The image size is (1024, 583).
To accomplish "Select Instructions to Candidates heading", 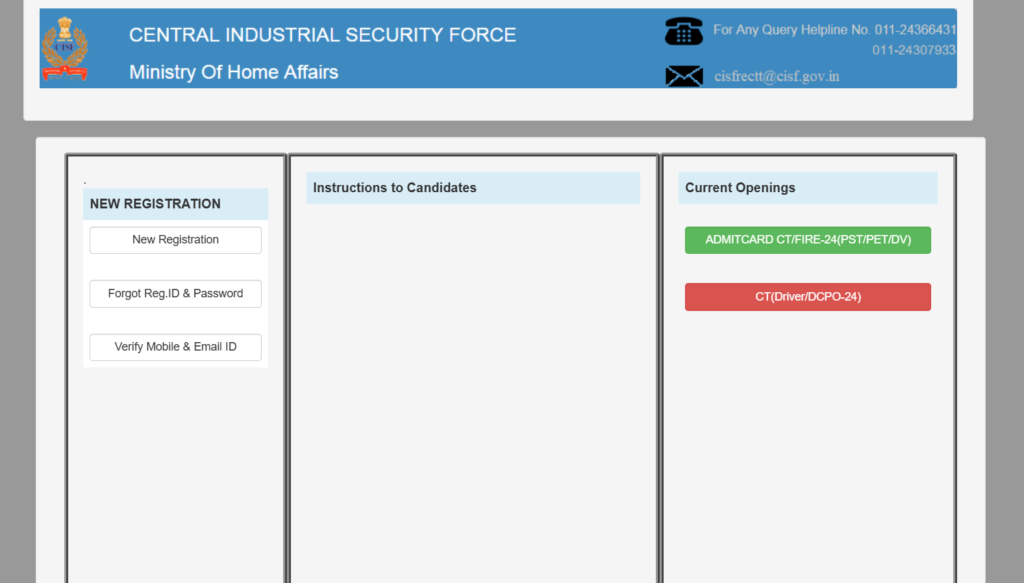I will click(x=394, y=188).
